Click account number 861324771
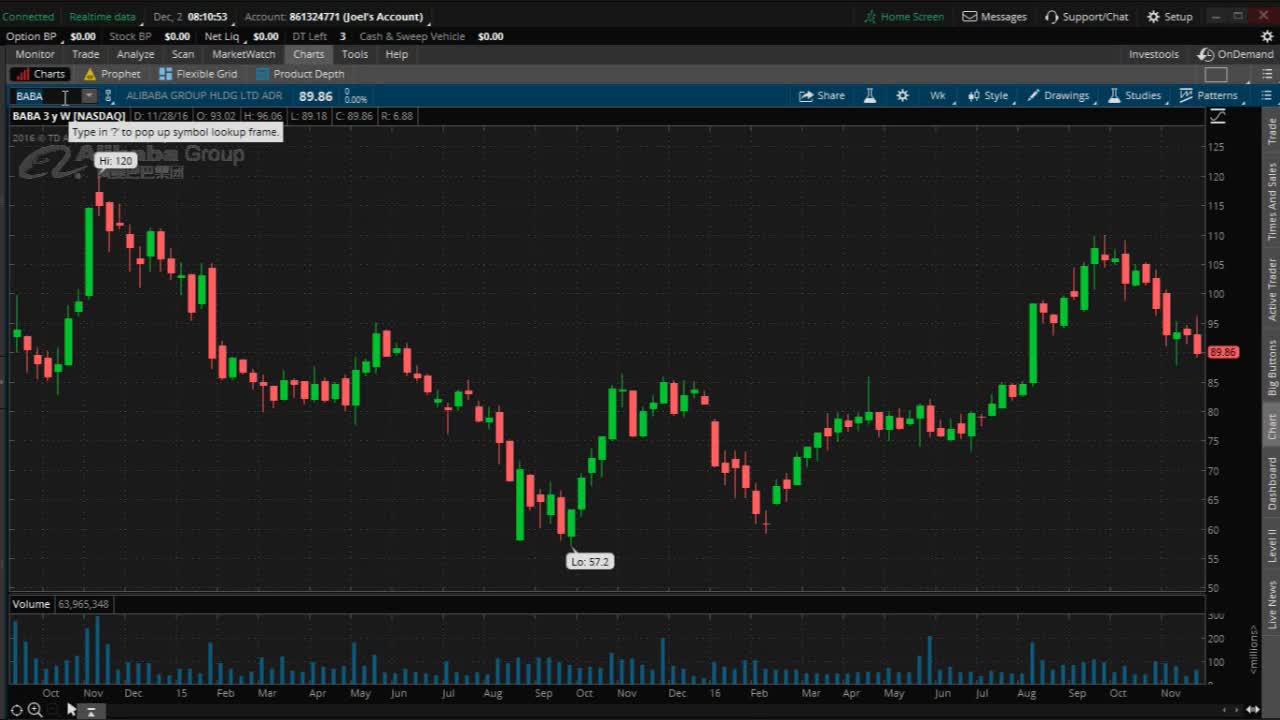The image size is (1280, 720). (x=313, y=17)
